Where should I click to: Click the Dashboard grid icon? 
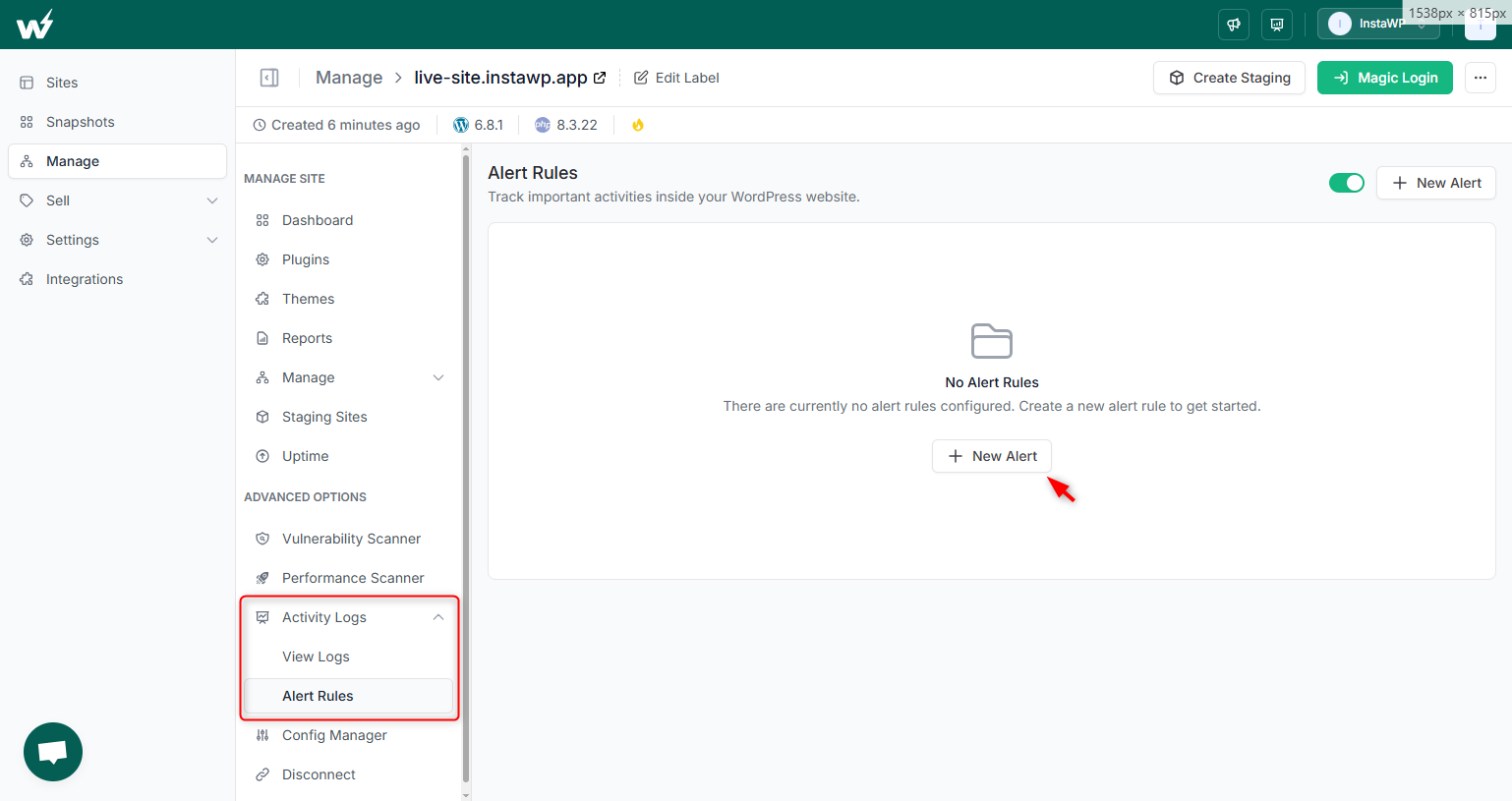click(x=262, y=220)
